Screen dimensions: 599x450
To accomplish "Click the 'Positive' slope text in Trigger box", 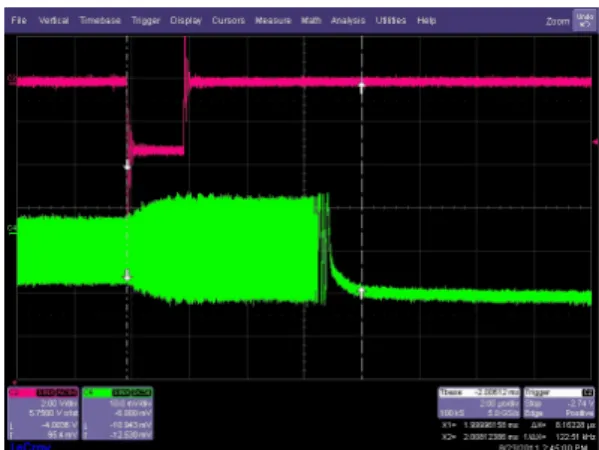I will point(580,413).
